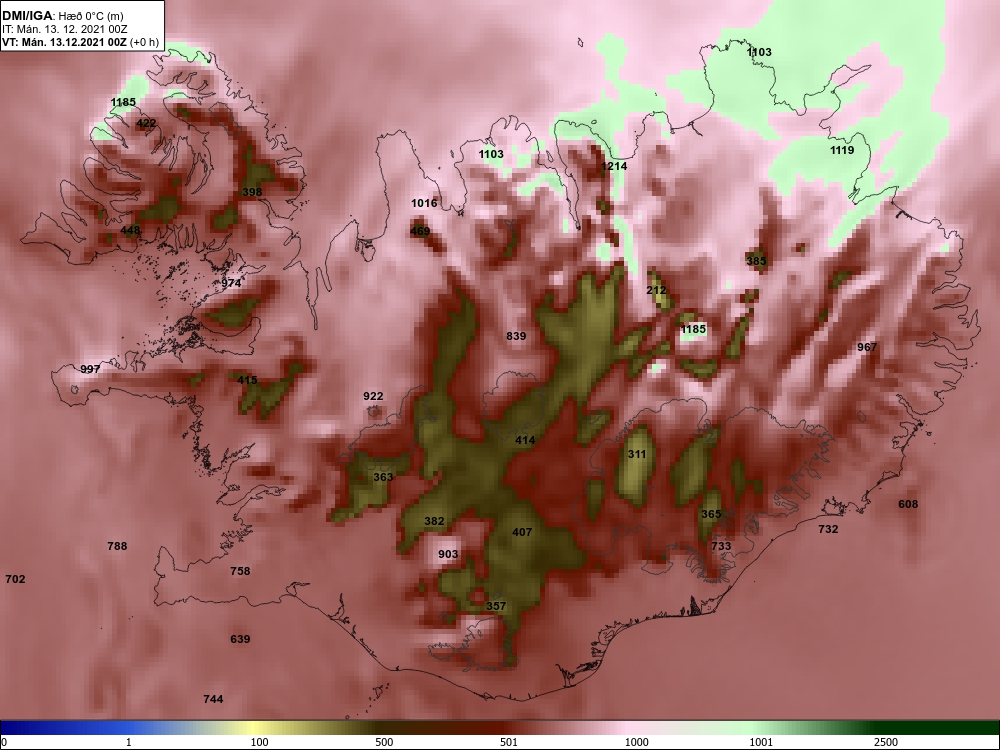
Task: Select the 922 value label
Action: coord(373,396)
